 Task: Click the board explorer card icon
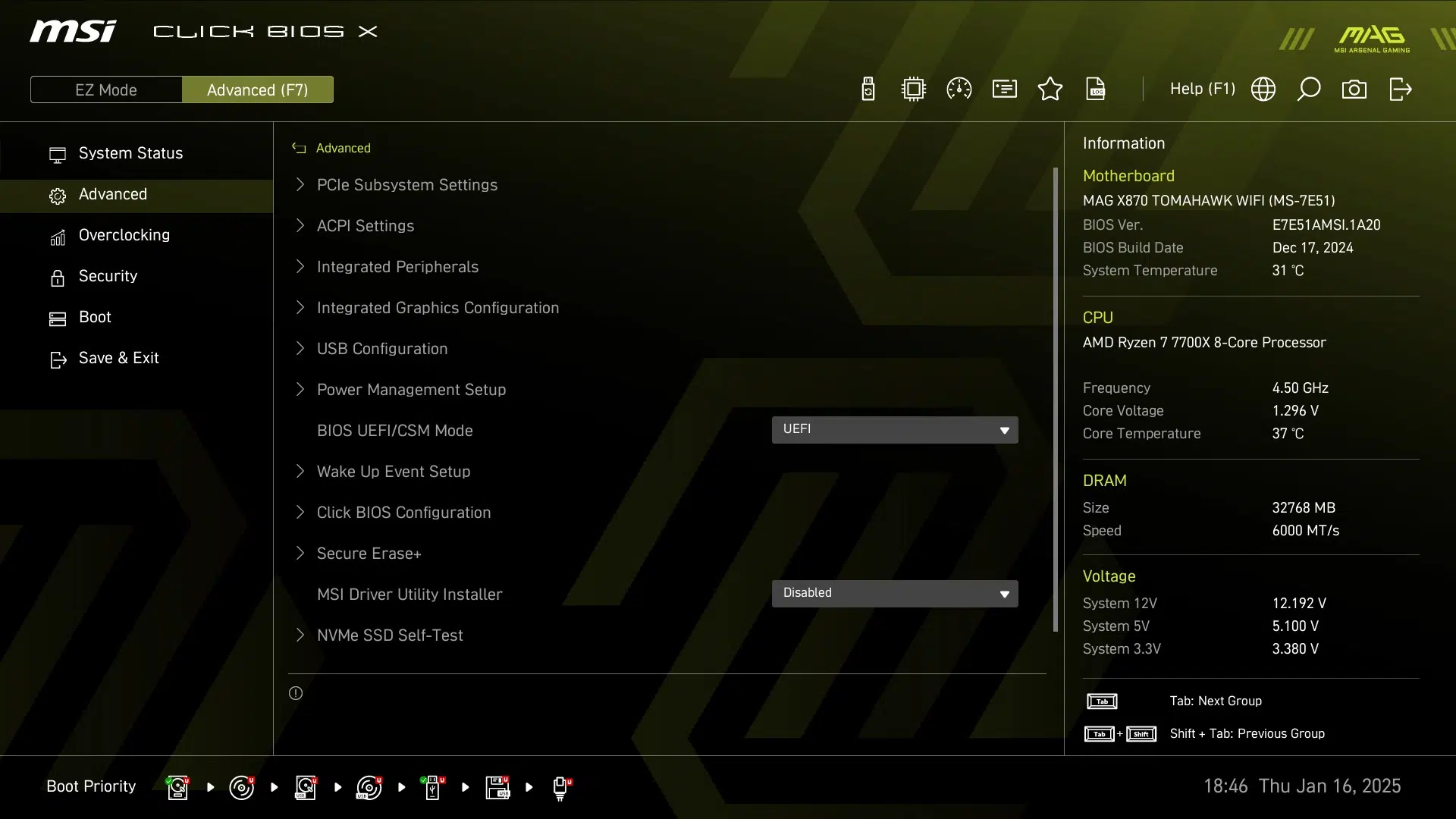[x=1005, y=89]
